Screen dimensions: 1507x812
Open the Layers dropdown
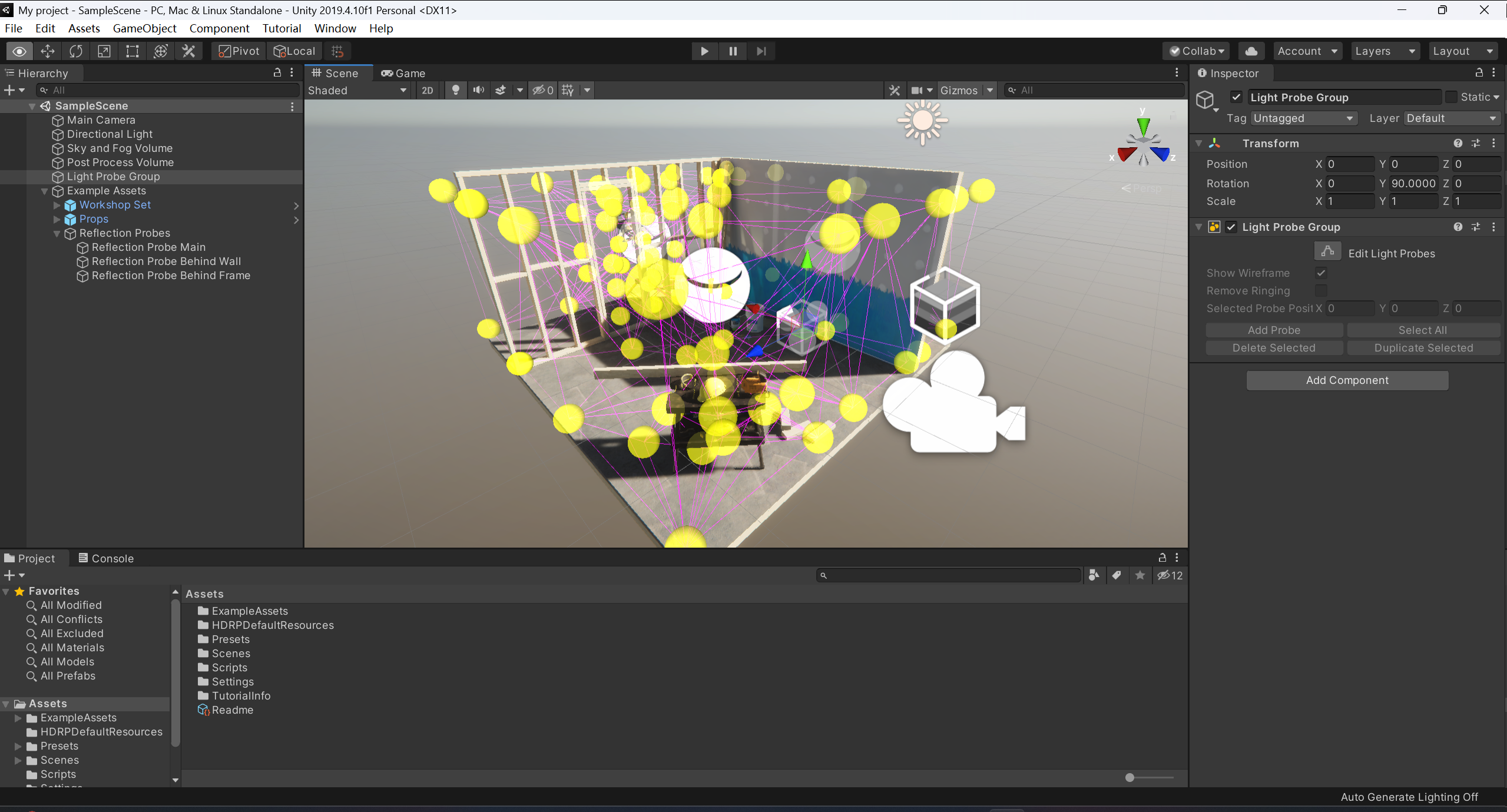point(1385,51)
